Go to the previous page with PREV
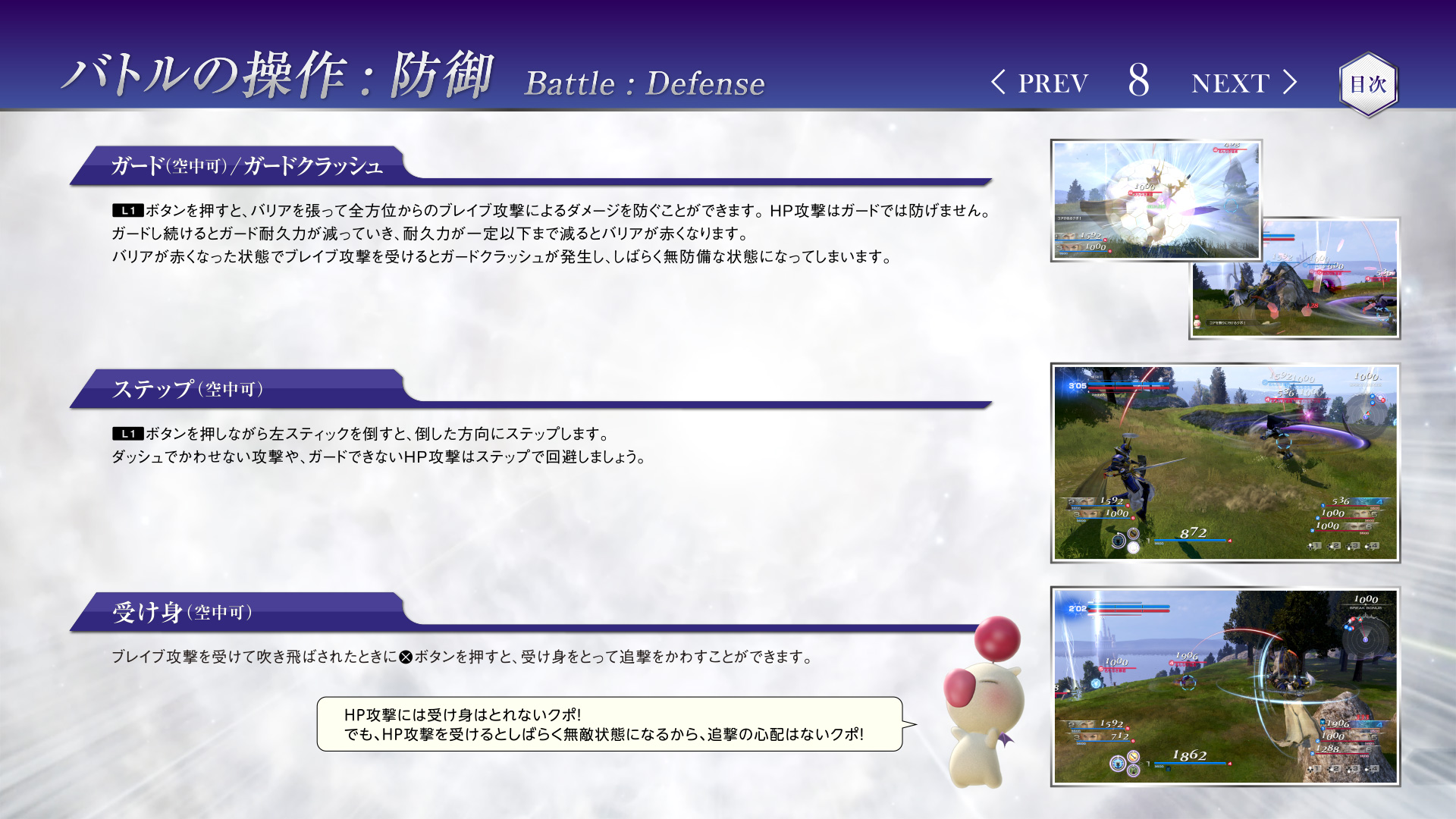 1040,83
